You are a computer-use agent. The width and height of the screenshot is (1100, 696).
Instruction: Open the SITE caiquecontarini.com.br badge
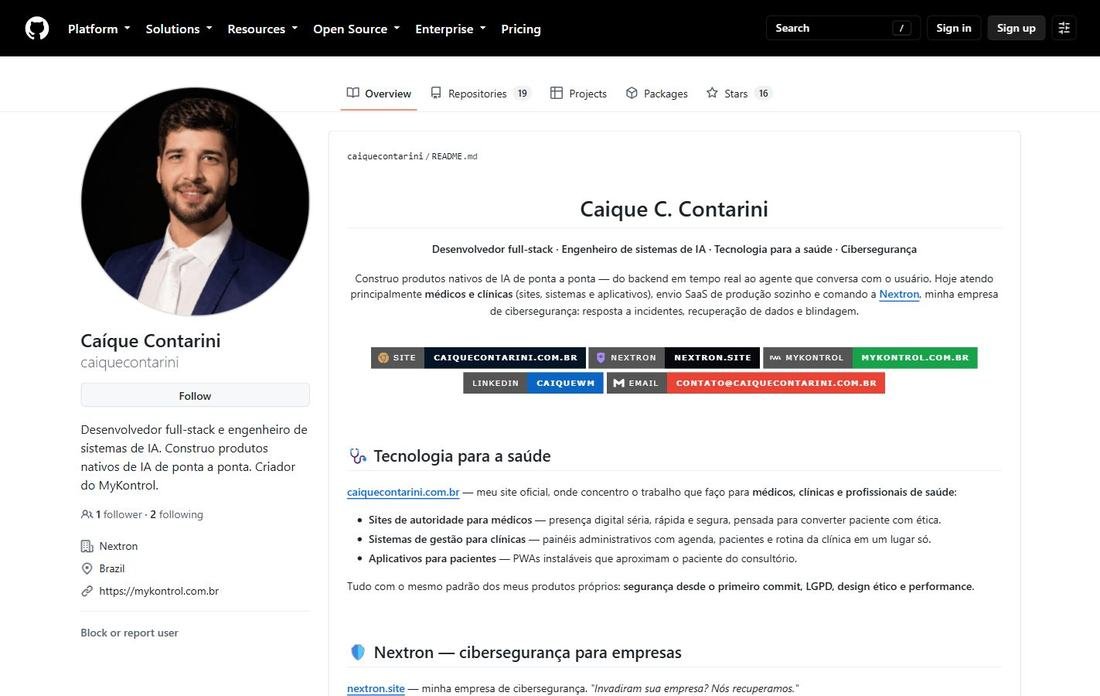(478, 358)
